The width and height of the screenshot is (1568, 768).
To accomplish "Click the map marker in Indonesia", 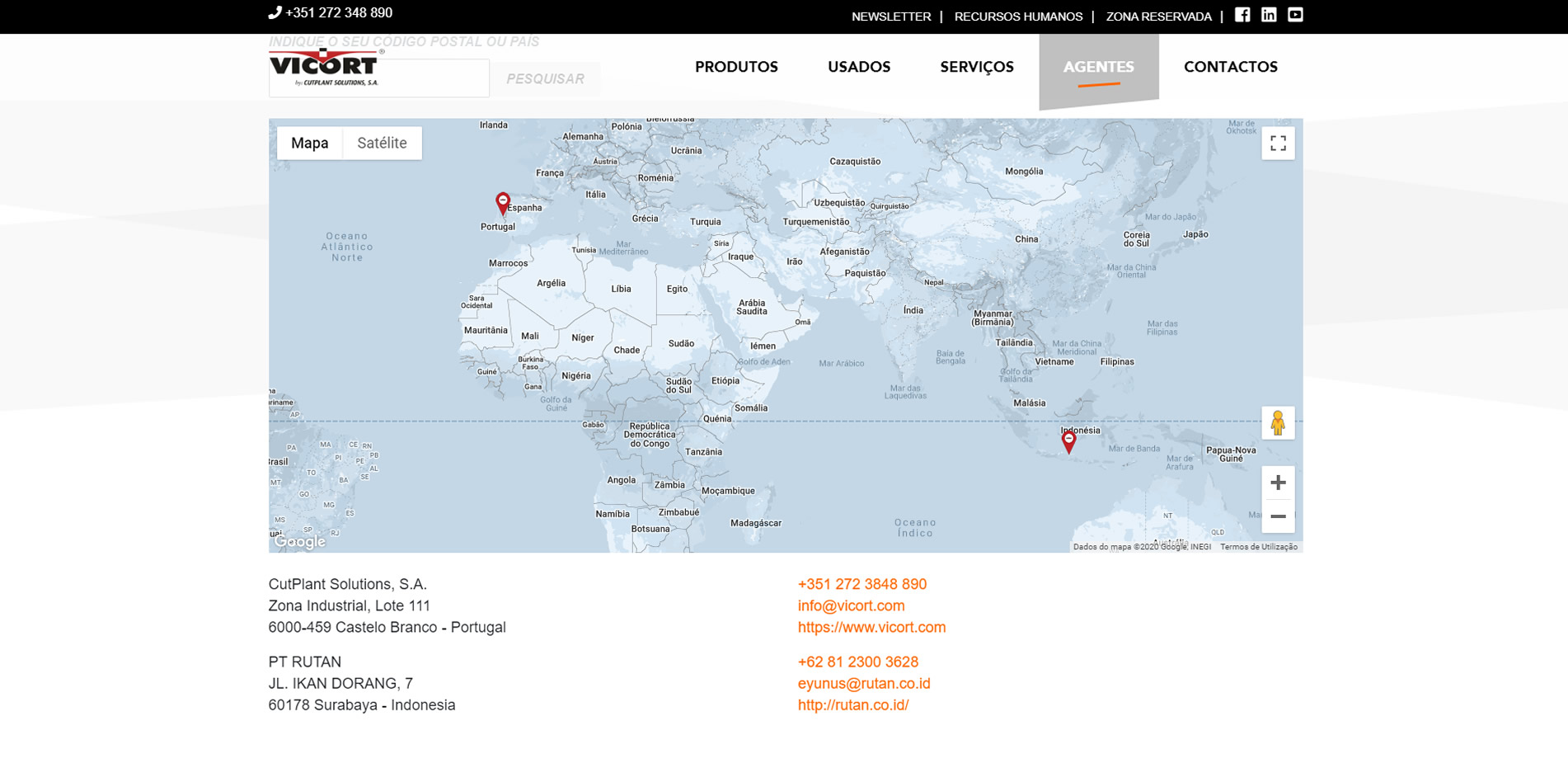I will pyautogui.click(x=1068, y=441).
